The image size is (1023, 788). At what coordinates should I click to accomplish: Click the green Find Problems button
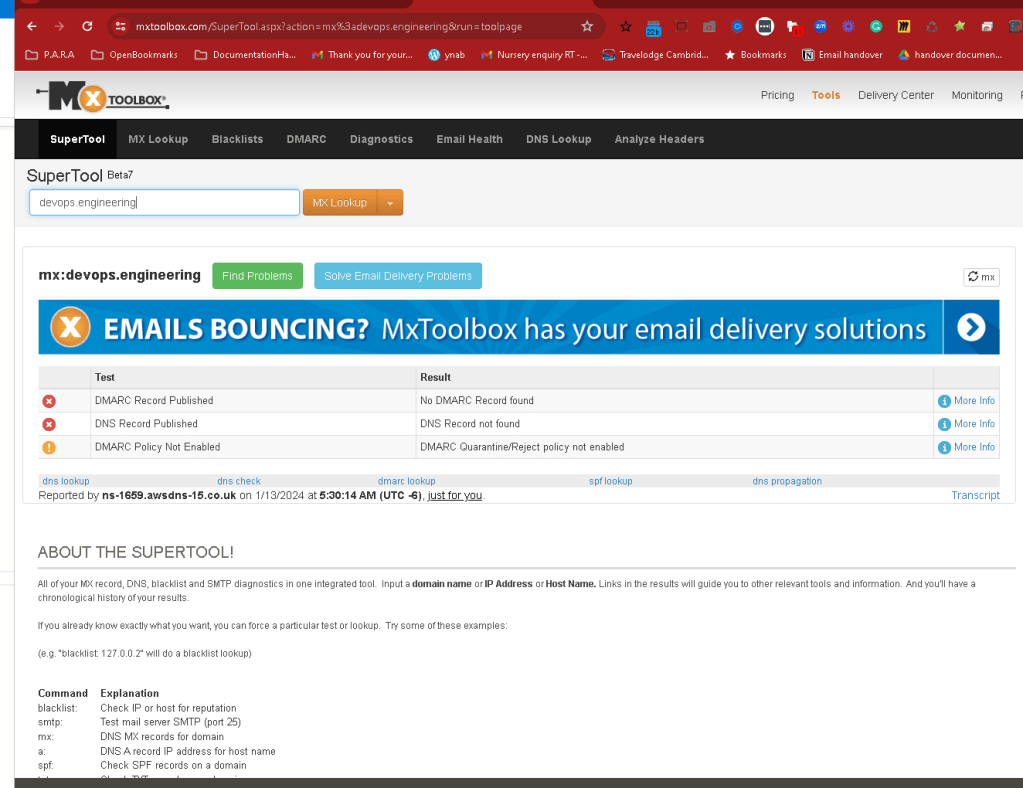[x=257, y=276]
